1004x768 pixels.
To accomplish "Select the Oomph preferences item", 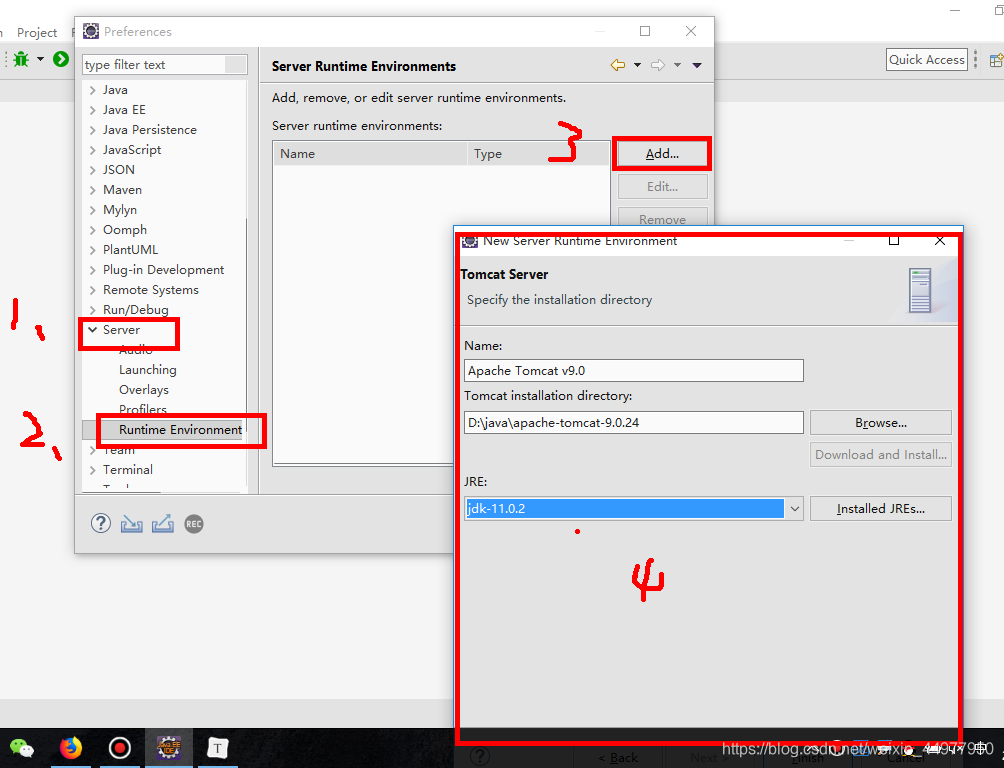I will [x=125, y=230].
